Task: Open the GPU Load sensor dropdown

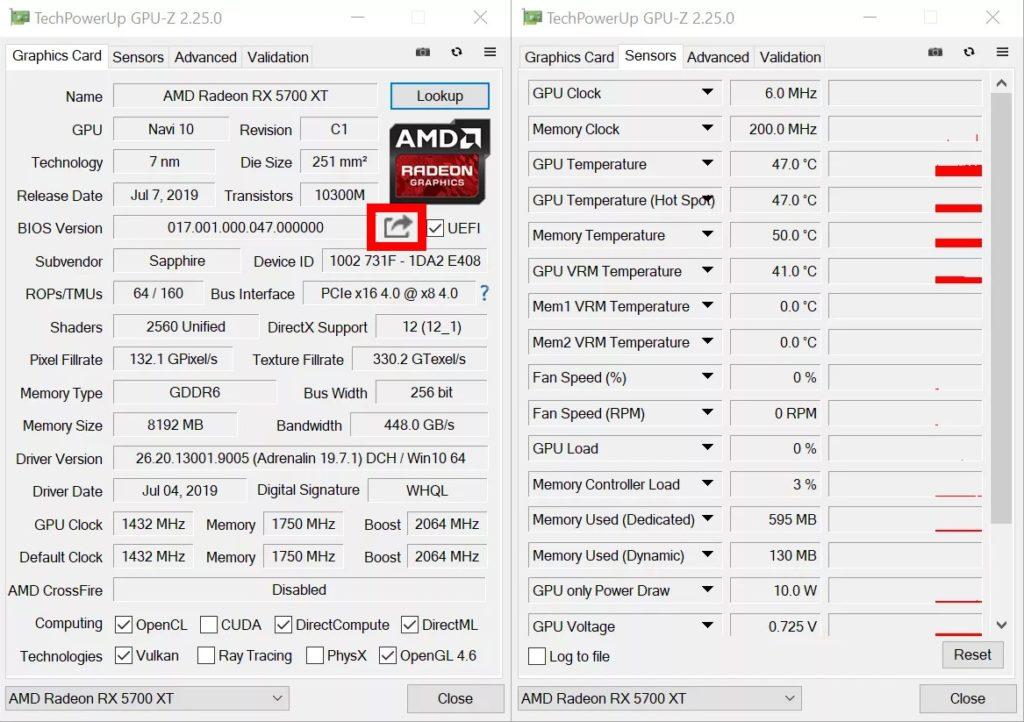Action: pyautogui.click(x=707, y=448)
